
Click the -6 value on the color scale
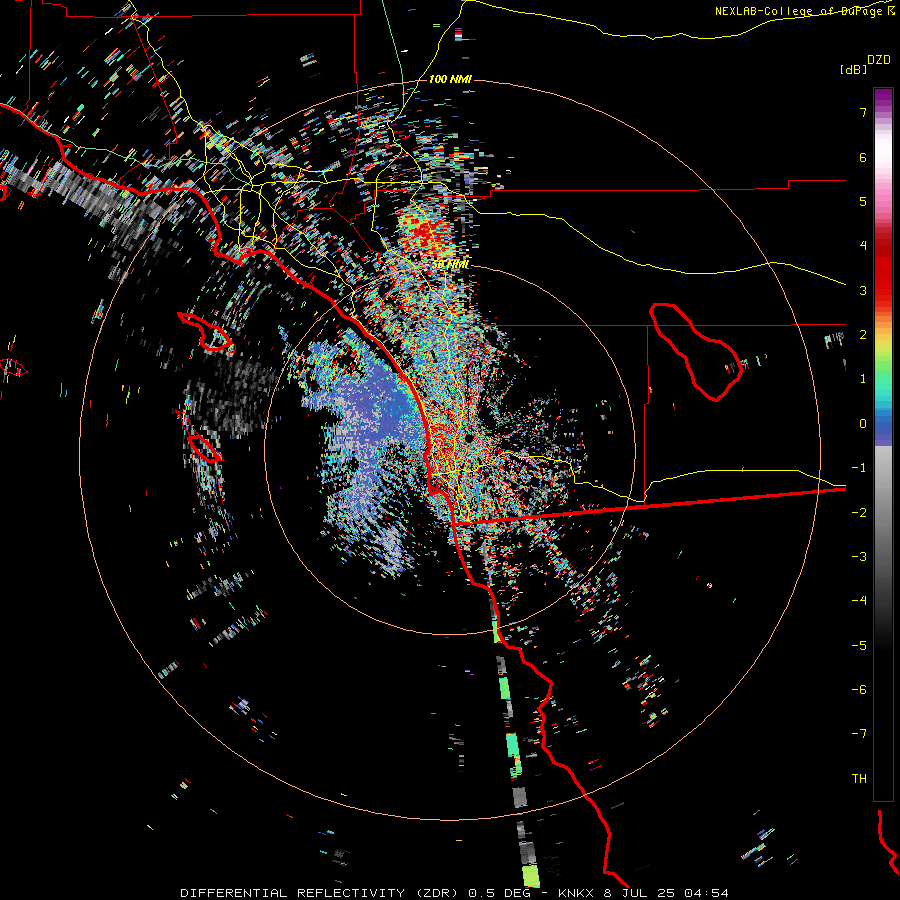pos(859,690)
